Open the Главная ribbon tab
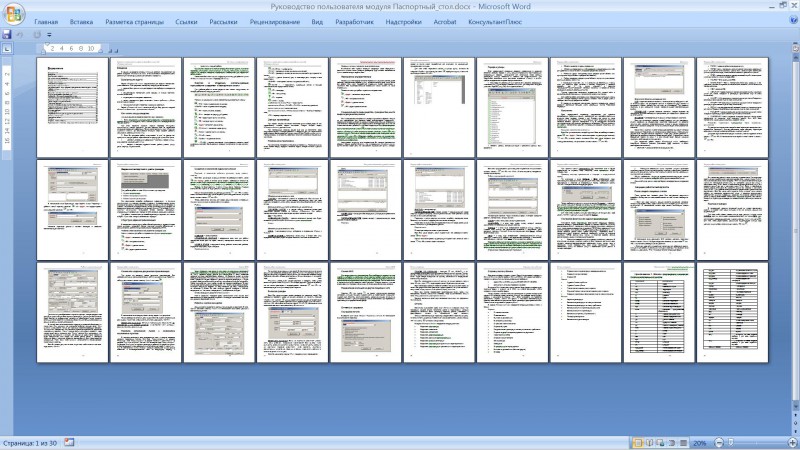The width and height of the screenshot is (800, 450). tap(46, 22)
